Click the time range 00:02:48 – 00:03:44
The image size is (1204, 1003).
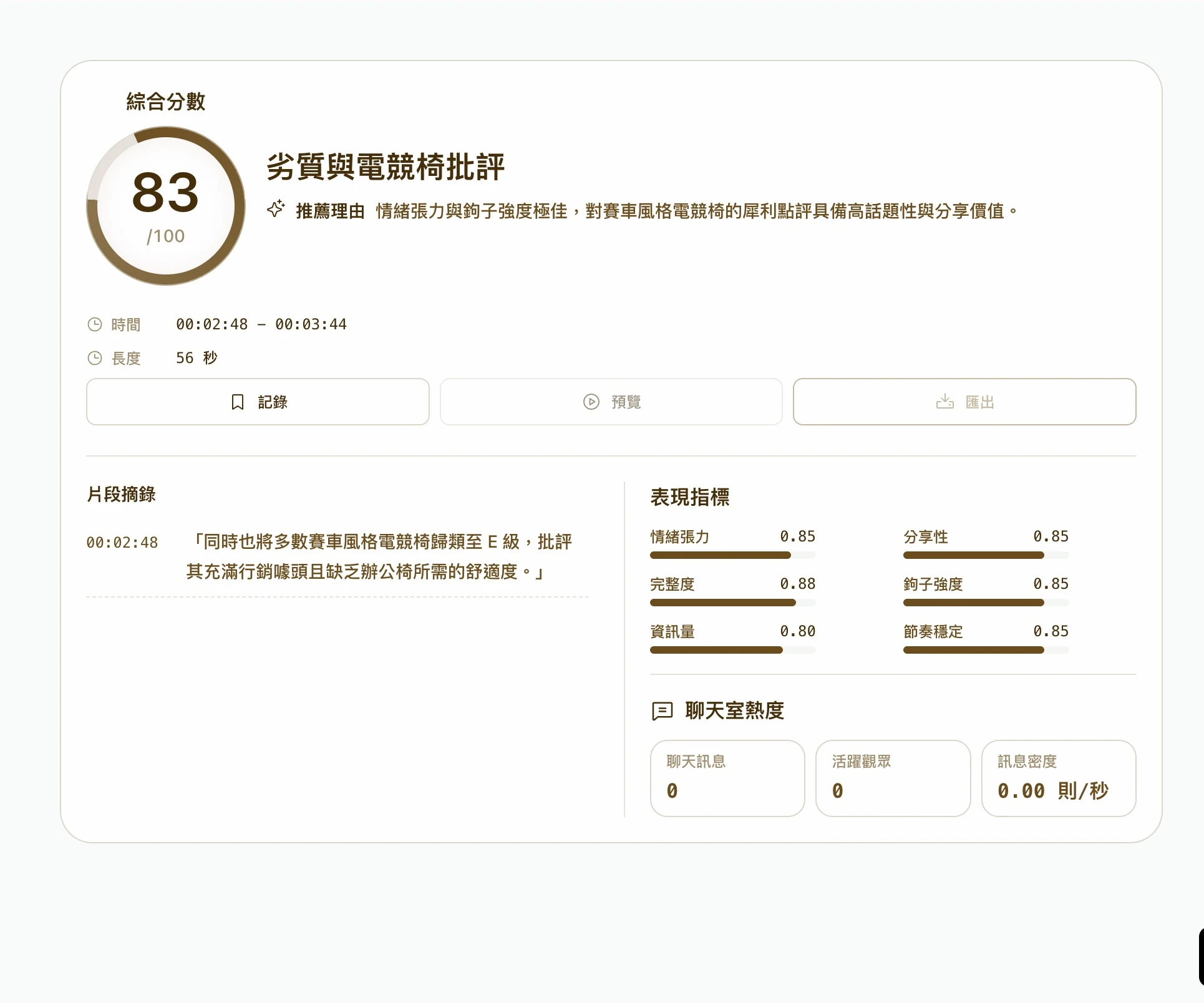[x=261, y=324]
